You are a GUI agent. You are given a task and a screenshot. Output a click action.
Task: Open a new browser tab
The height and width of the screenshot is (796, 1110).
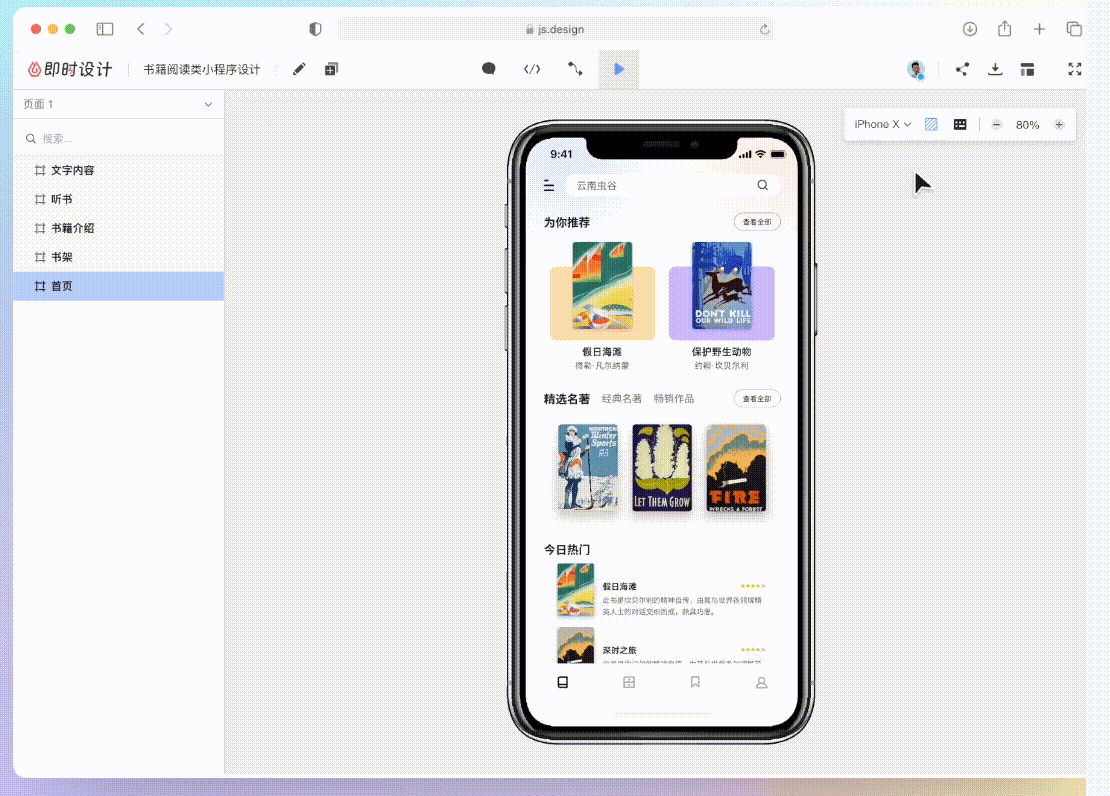pyautogui.click(x=1039, y=29)
